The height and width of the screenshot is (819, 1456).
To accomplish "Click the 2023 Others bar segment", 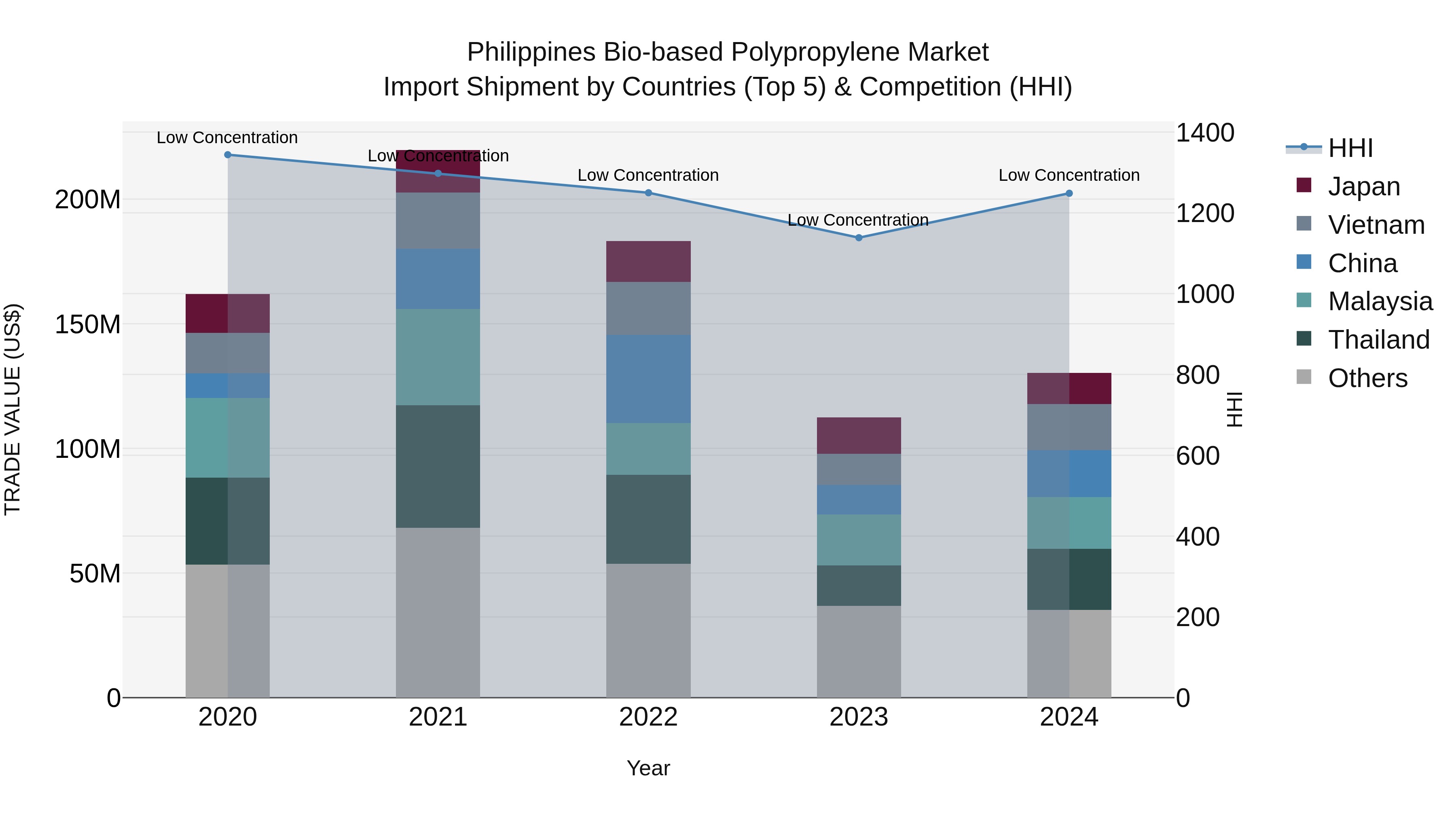I will [x=859, y=652].
